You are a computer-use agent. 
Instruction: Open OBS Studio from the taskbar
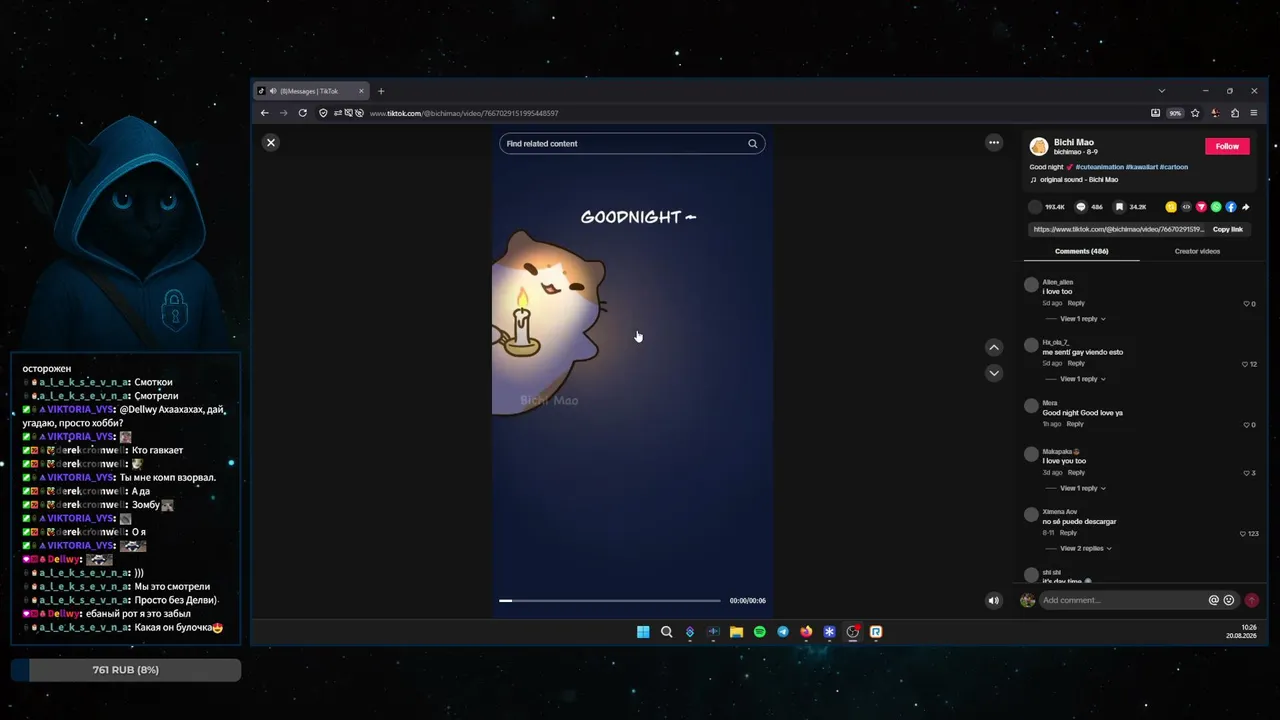853,632
